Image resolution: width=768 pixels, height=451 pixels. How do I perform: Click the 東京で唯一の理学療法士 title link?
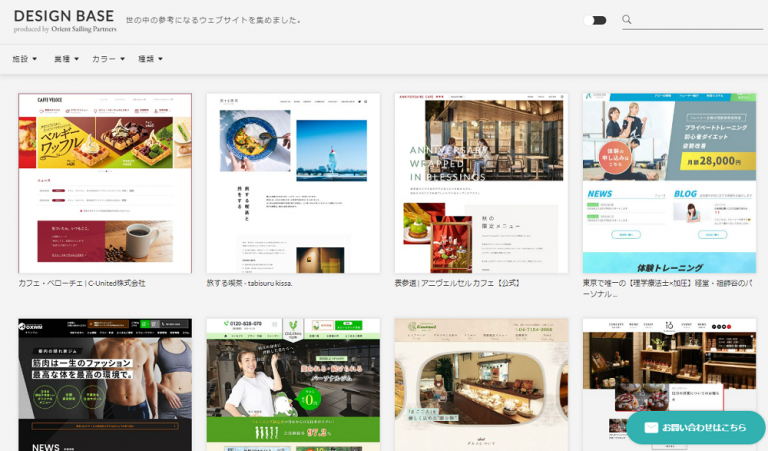[x=668, y=288]
